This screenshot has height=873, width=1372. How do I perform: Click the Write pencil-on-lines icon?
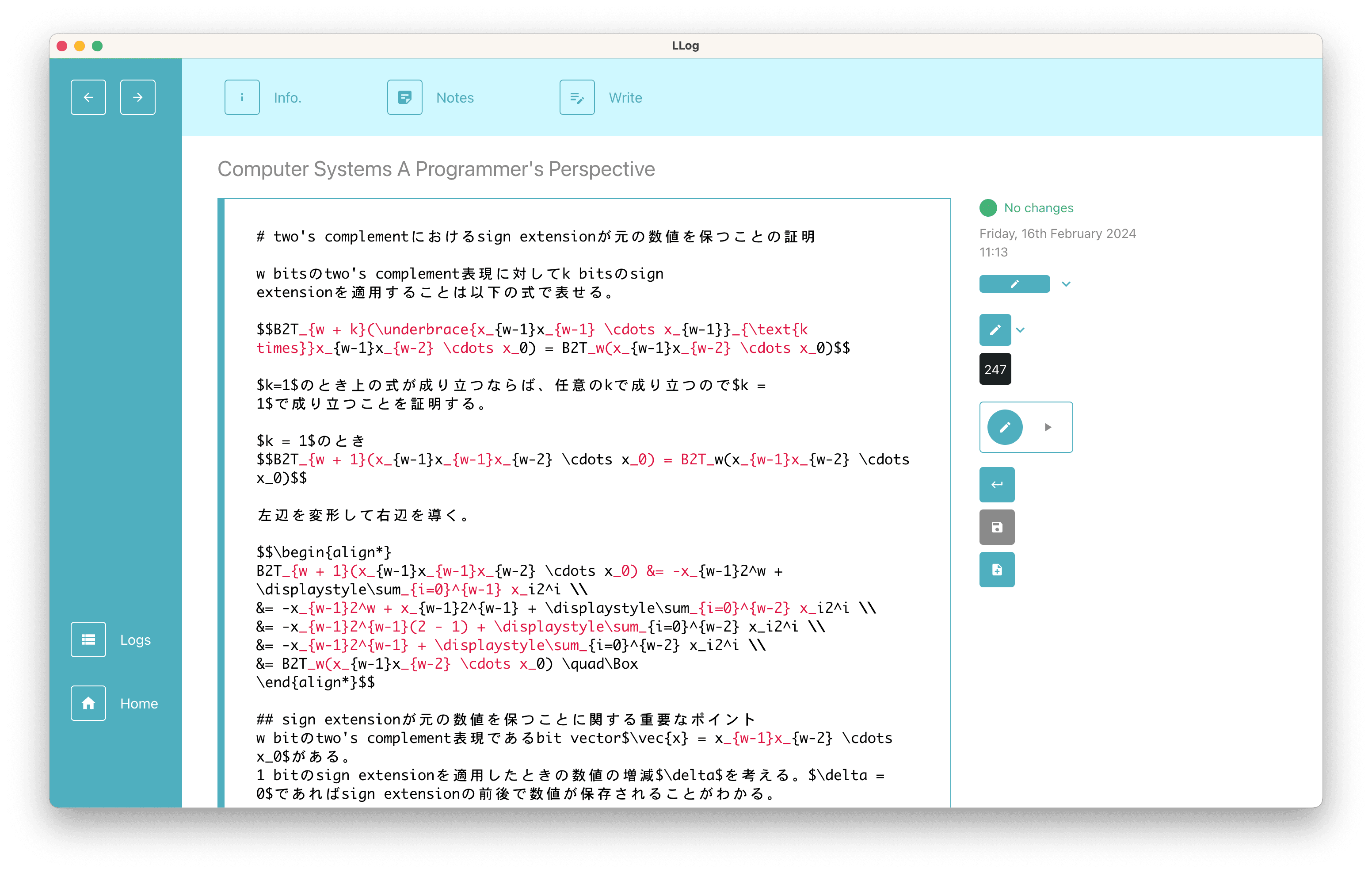pyautogui.click(x=577, y=97)
